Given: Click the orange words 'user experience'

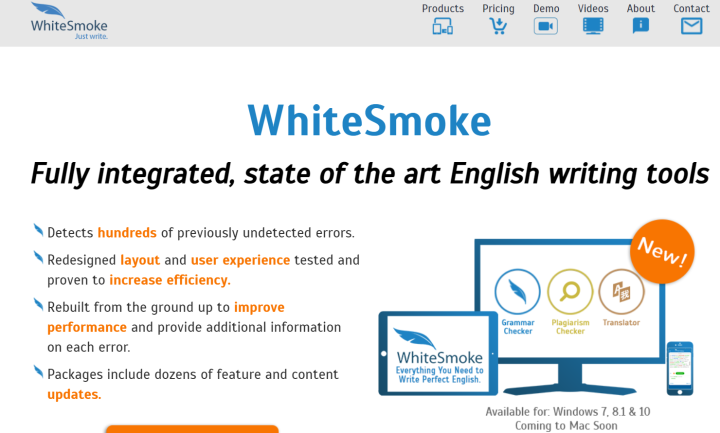Looking at the screenshot, I should pyautogui.click(x=240, y=260).
